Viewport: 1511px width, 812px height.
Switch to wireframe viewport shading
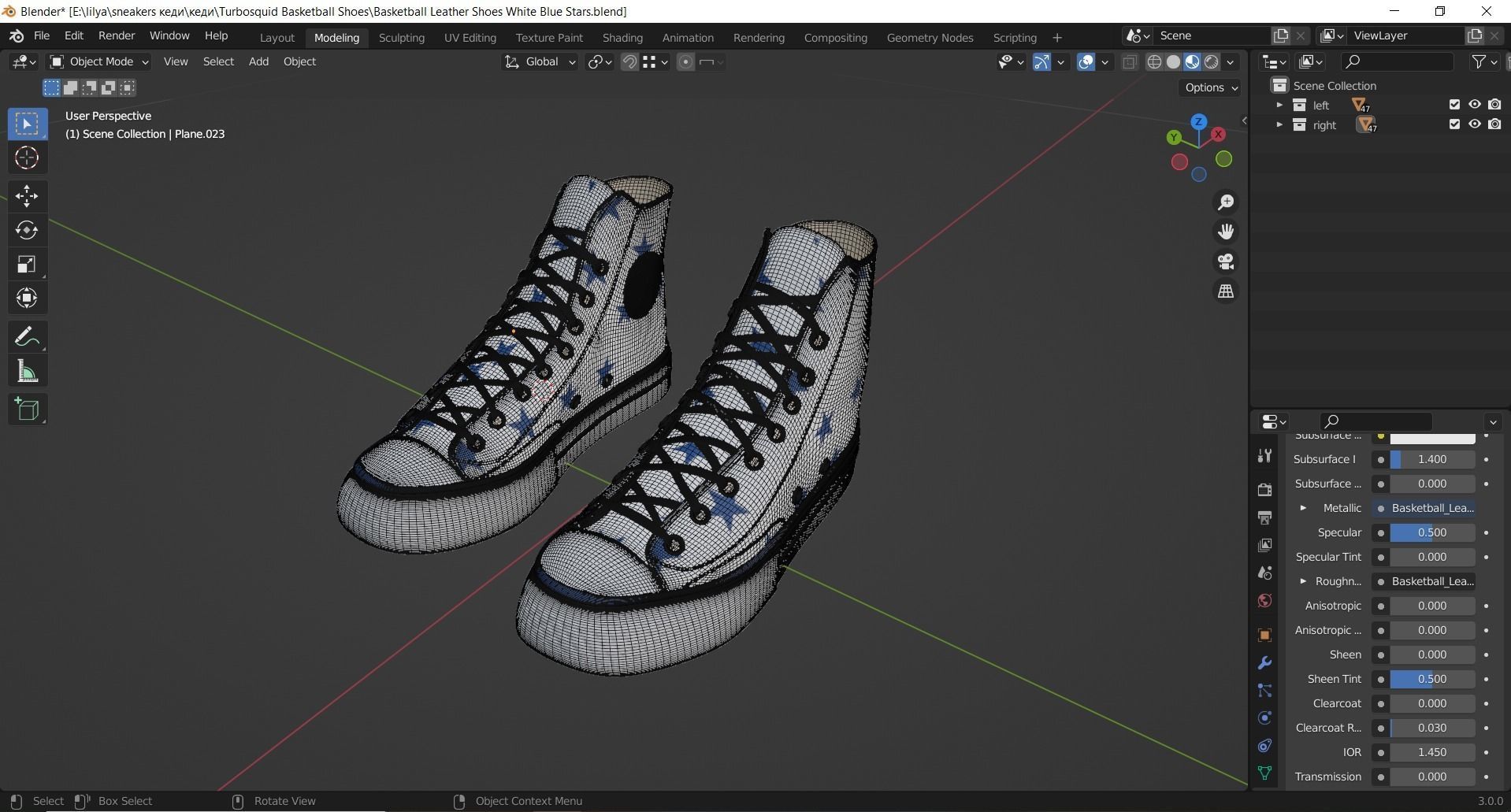(1154, 62)
